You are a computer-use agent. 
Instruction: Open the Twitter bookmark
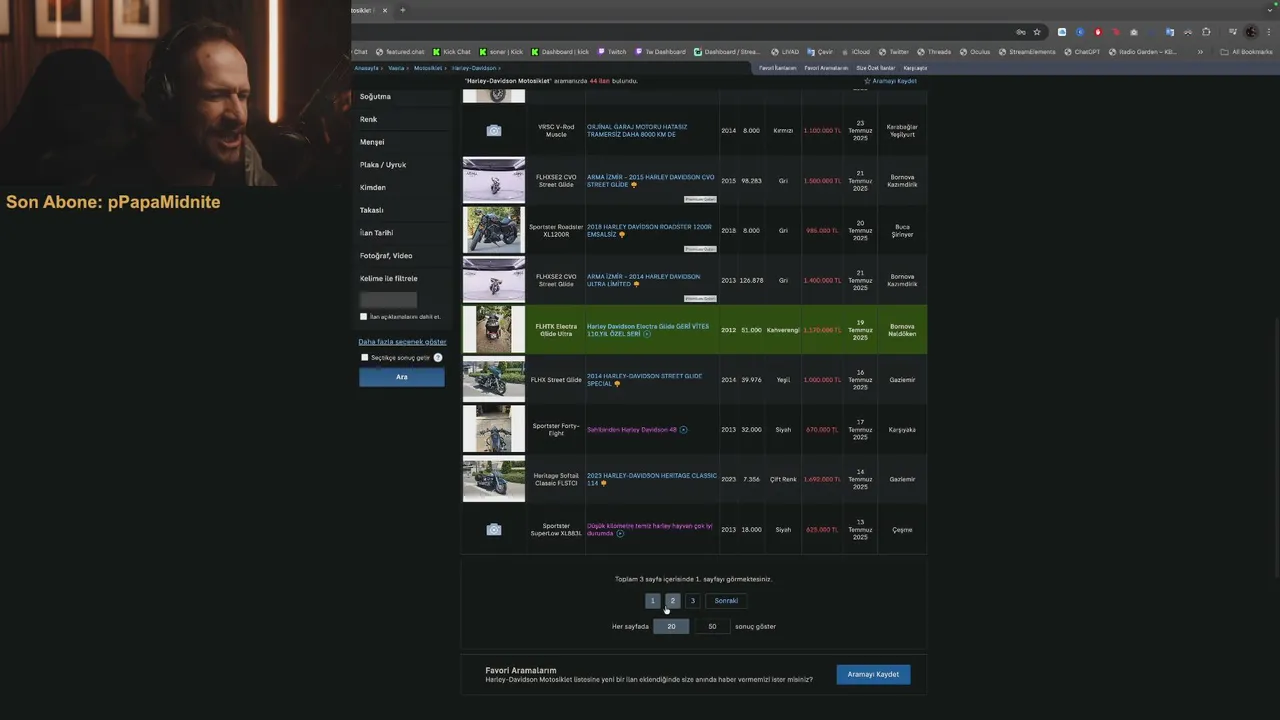(x=894, y=52)
